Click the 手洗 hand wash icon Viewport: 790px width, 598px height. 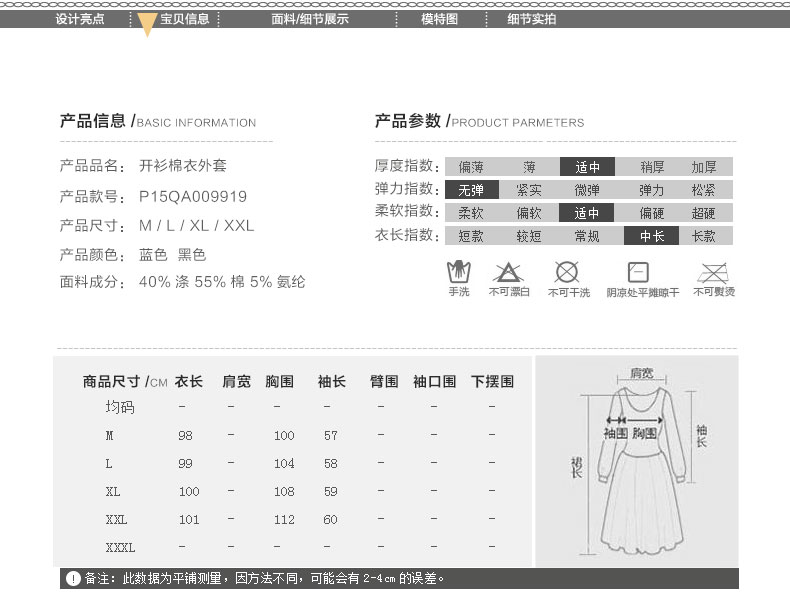[458, 272]
